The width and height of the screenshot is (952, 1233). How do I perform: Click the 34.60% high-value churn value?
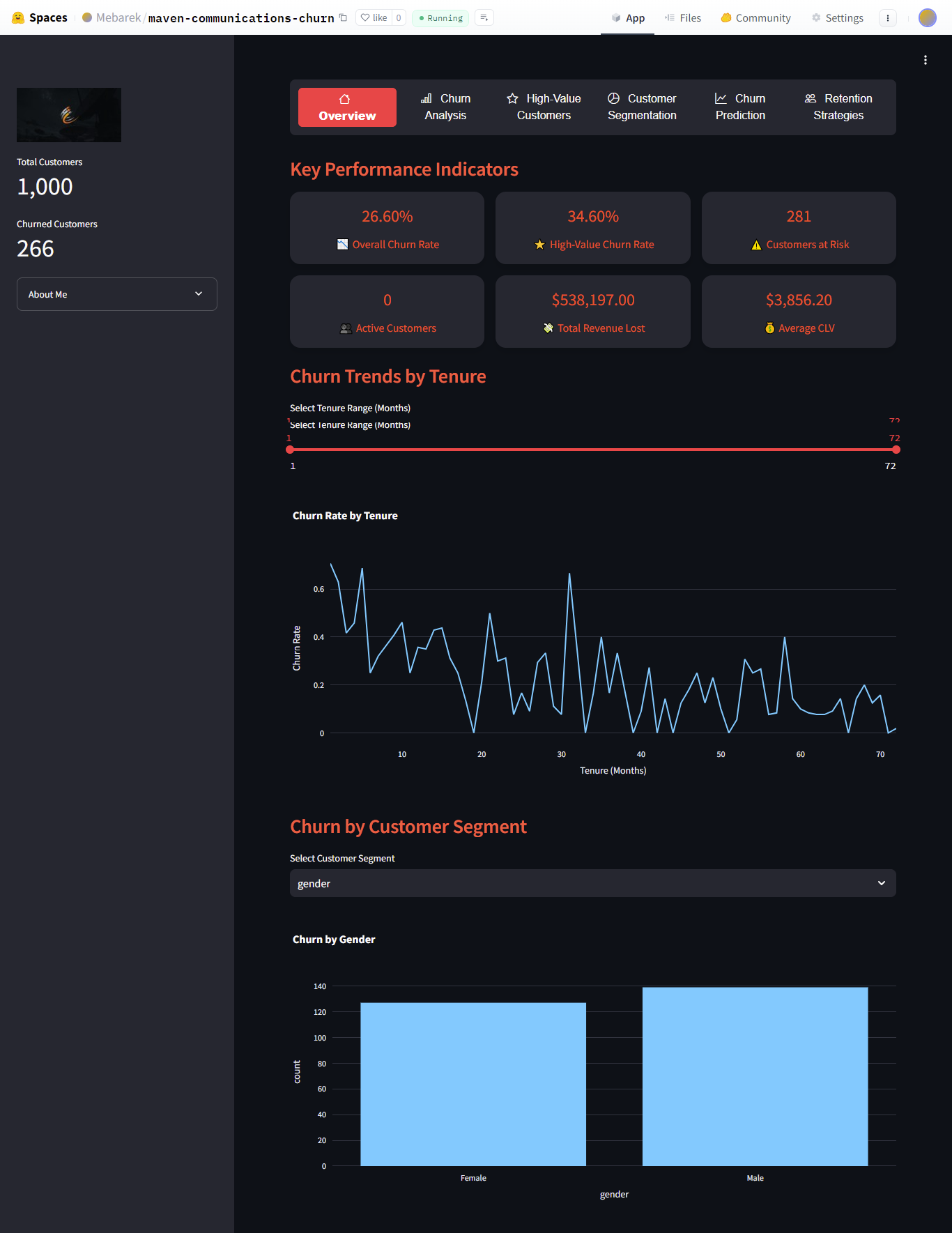[x=593, y=217]
